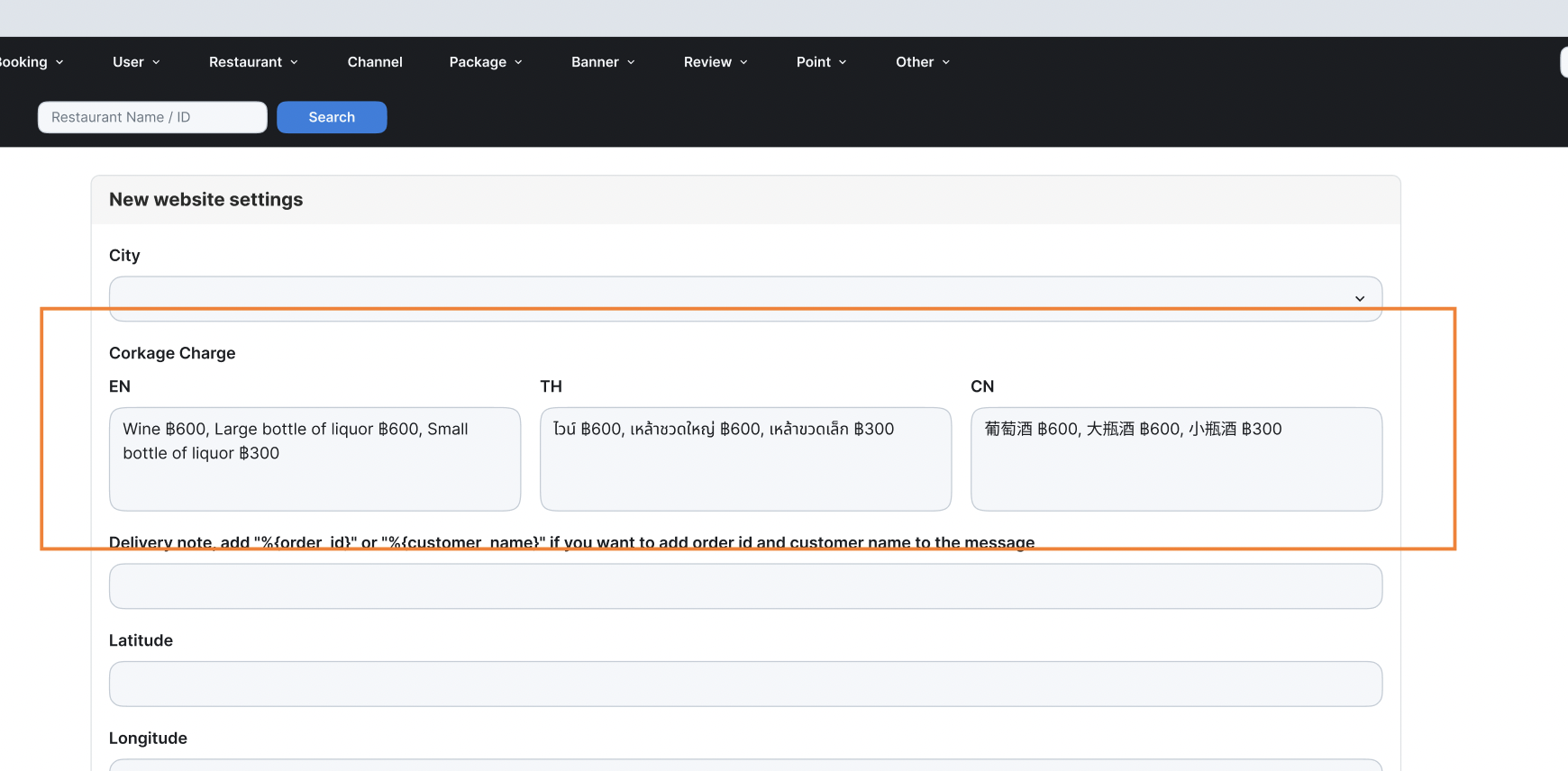The image size is (1568, 771).
Task: Click the chevron beside Other
Action: [x=945, y=62]
